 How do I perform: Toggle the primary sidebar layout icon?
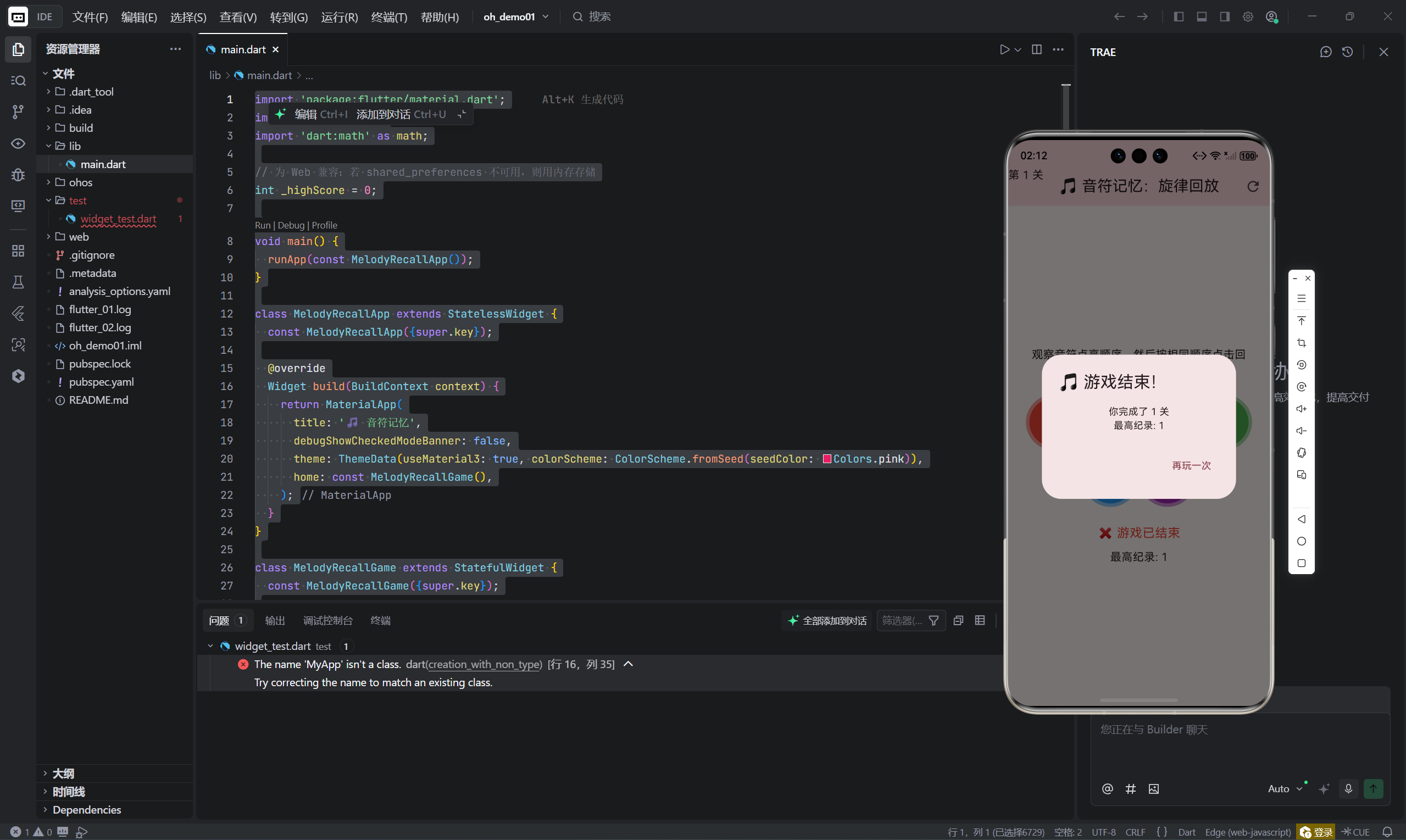[1179, 17]
